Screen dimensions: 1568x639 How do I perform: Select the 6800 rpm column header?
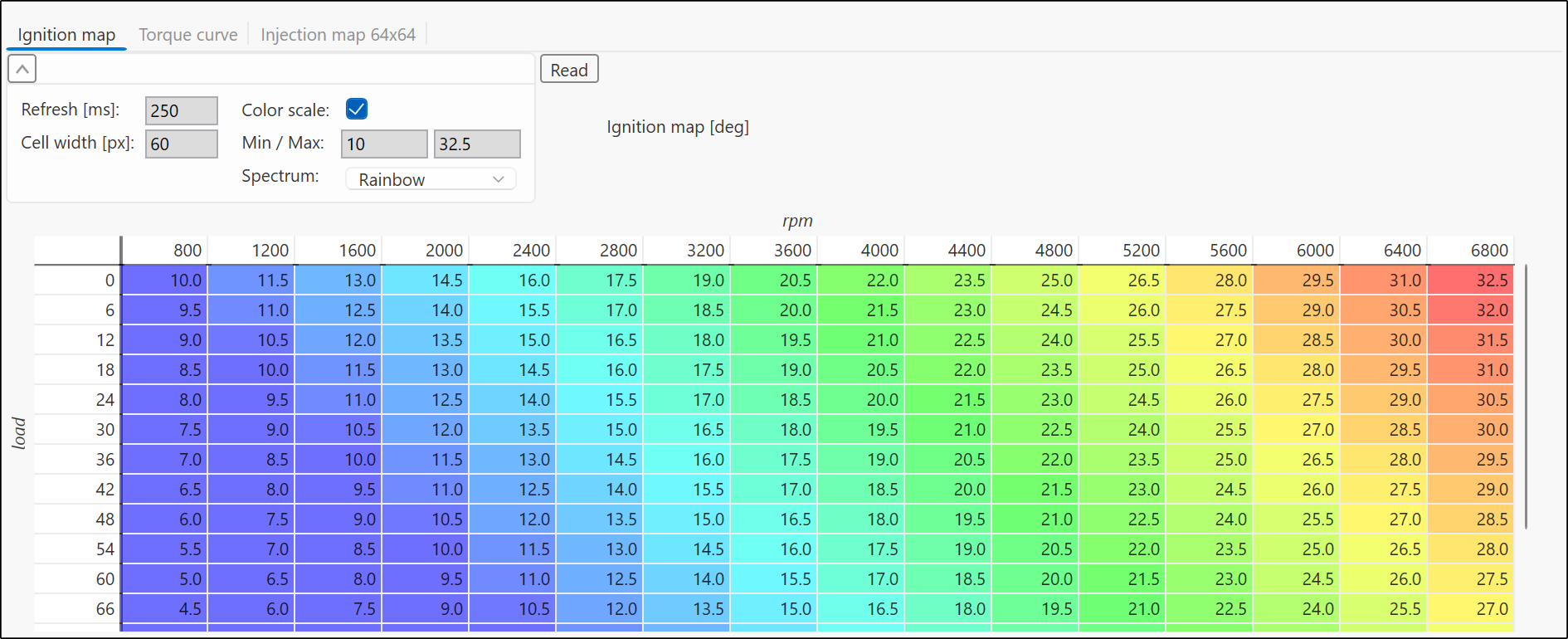click(x=1471, y=250)
